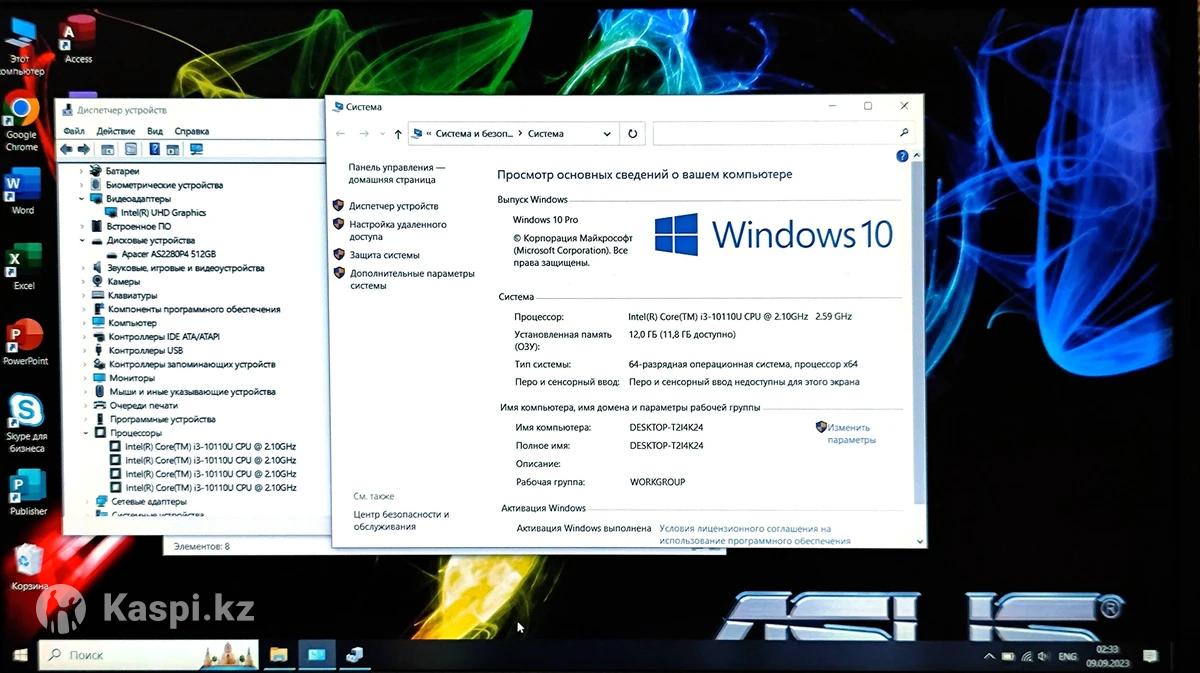Open the Windows Start menu
This screenshot has width=1200, height=673.
tap(19, 655)
